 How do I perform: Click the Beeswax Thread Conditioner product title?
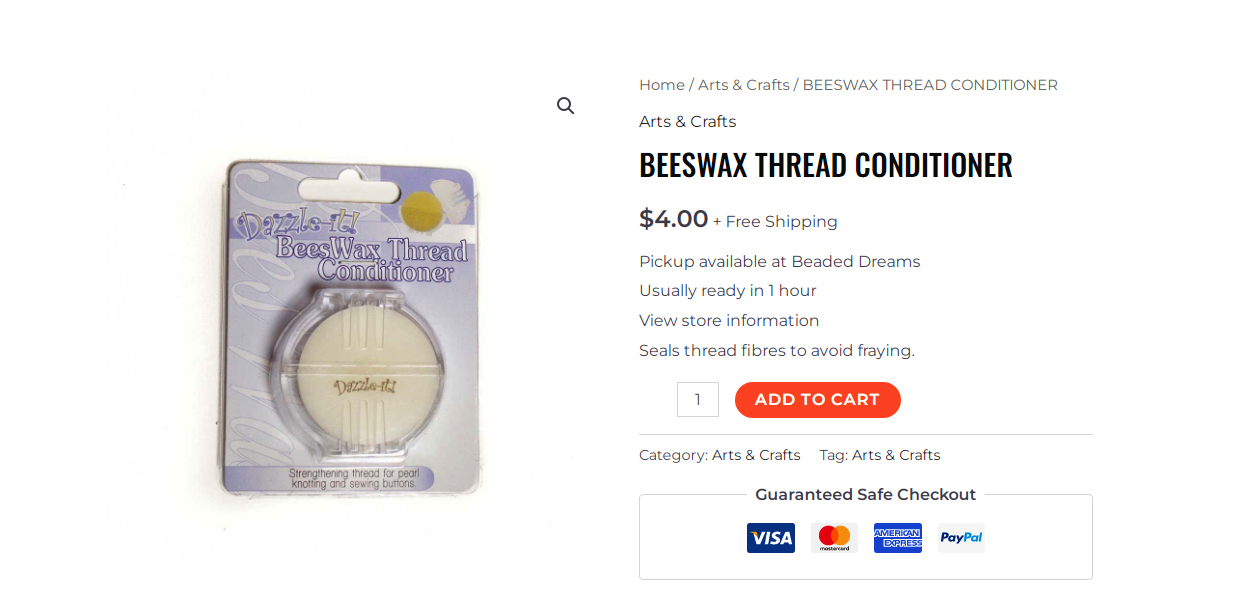click(826, 165)
